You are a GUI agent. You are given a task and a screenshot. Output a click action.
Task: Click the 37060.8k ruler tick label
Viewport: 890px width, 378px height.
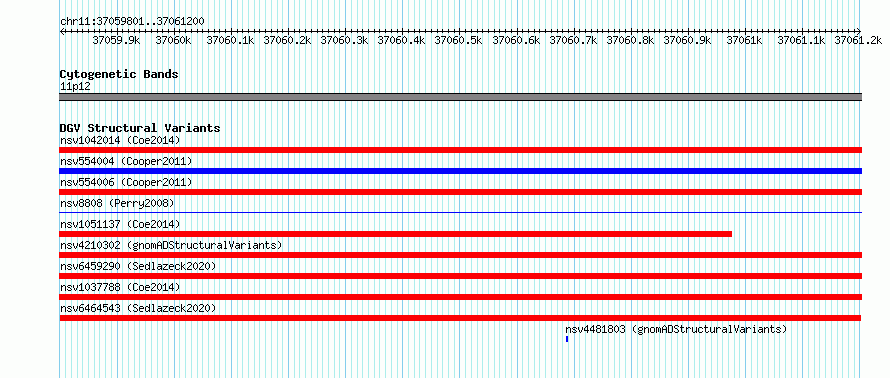pyautogui.click(x=631, y=40)
